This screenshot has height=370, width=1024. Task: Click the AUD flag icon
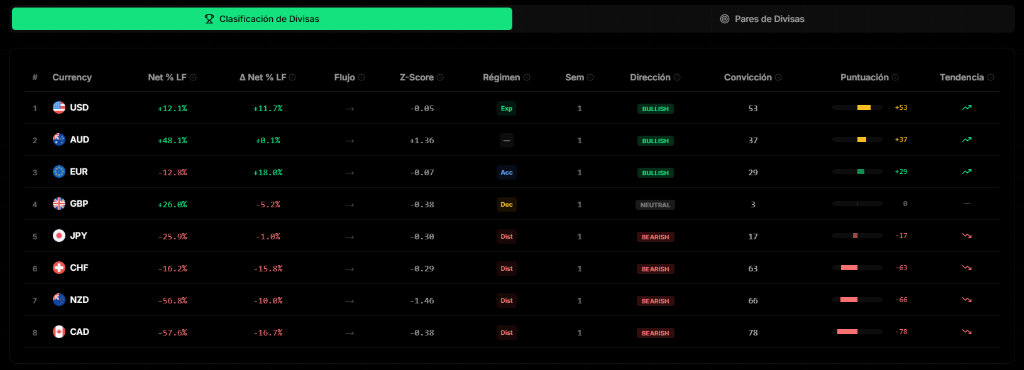tap(59, 140)
